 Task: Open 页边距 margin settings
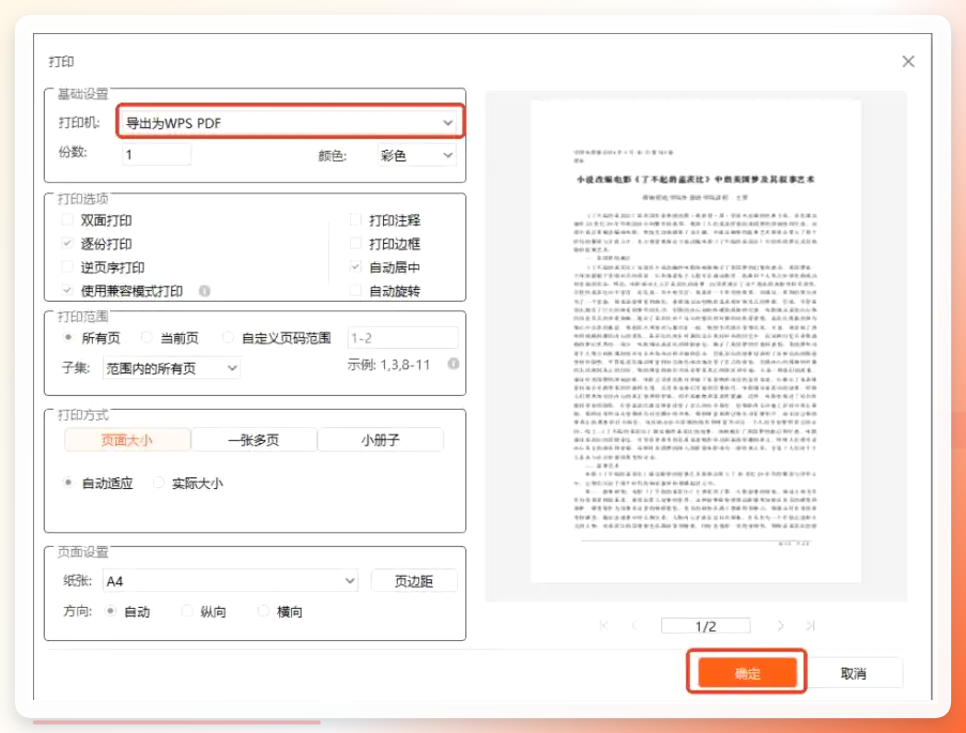tap(414, 581)
